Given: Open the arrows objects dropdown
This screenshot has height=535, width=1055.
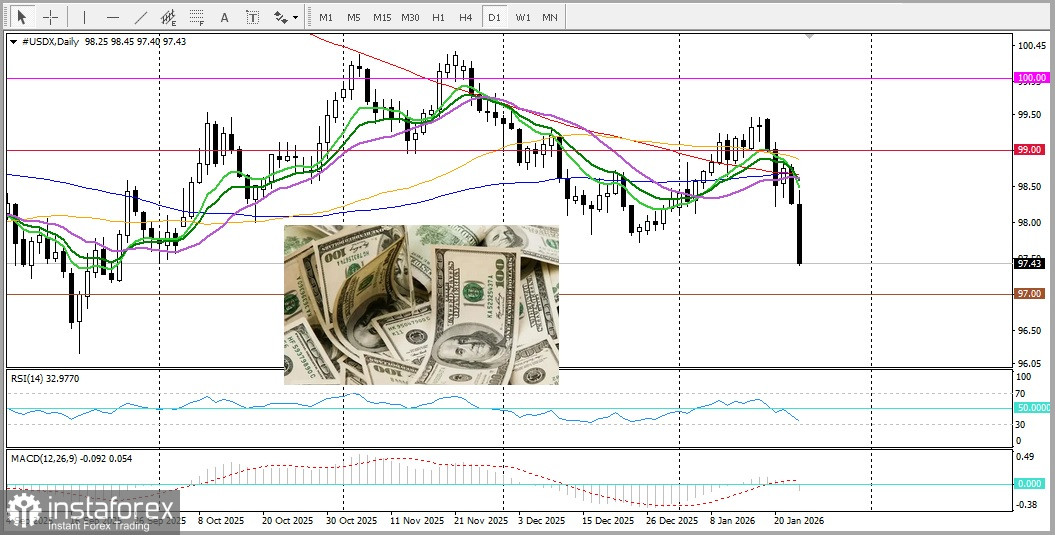Looking at the screenshot, I should coord(286,17).
